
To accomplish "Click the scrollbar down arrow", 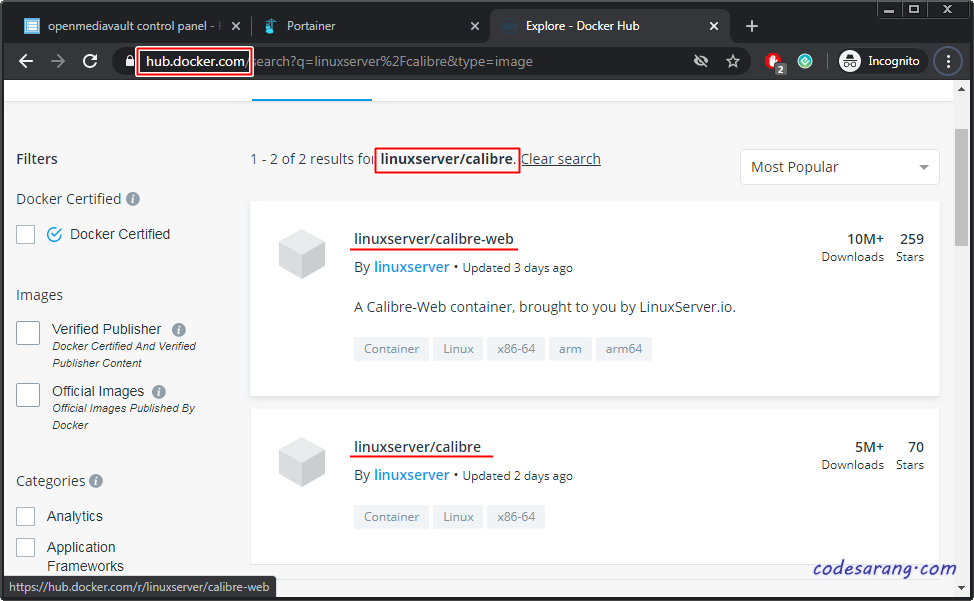I will click(x=961, y=587).
